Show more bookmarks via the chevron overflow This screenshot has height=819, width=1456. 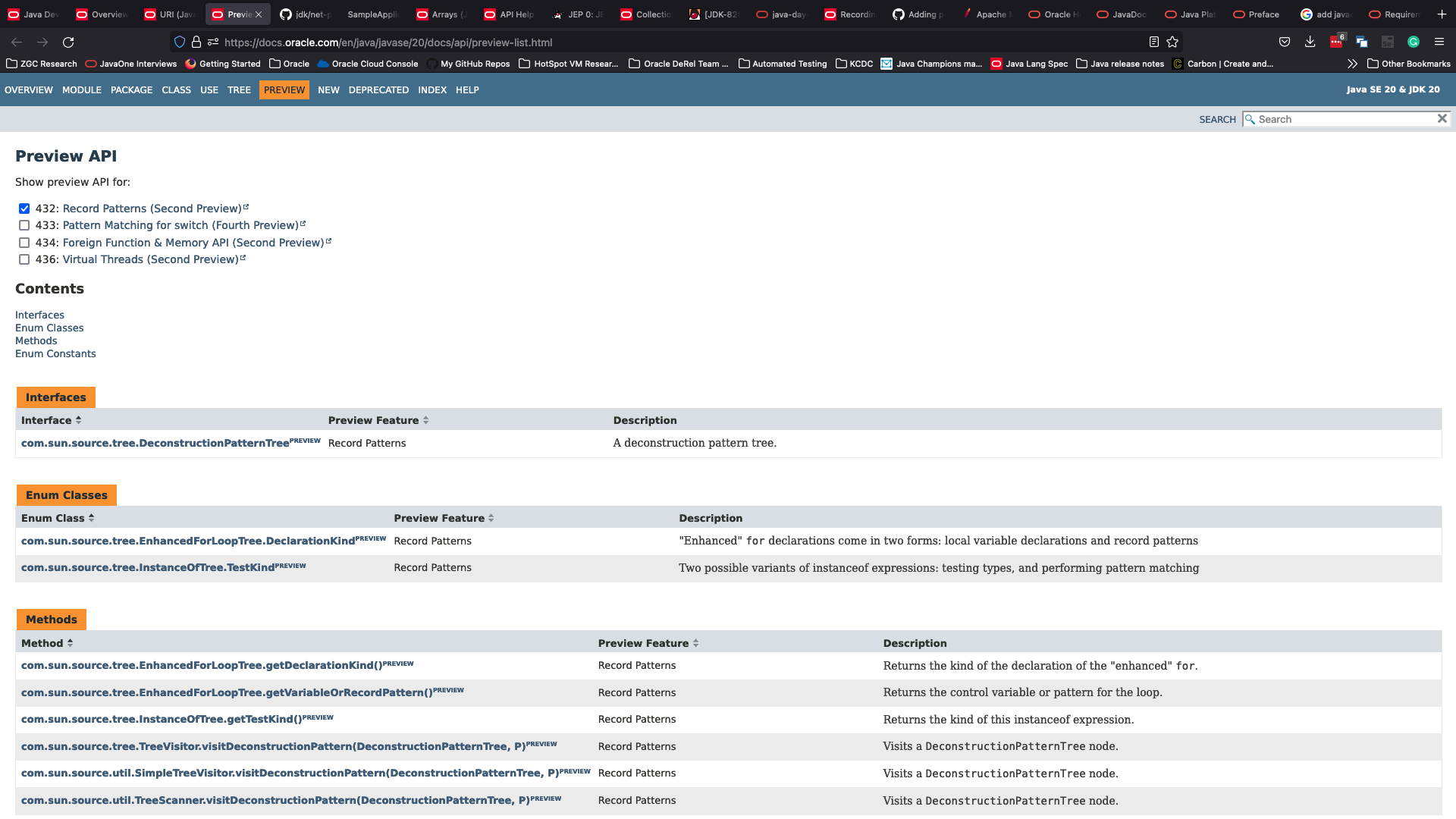click(x=1352, y=64)
